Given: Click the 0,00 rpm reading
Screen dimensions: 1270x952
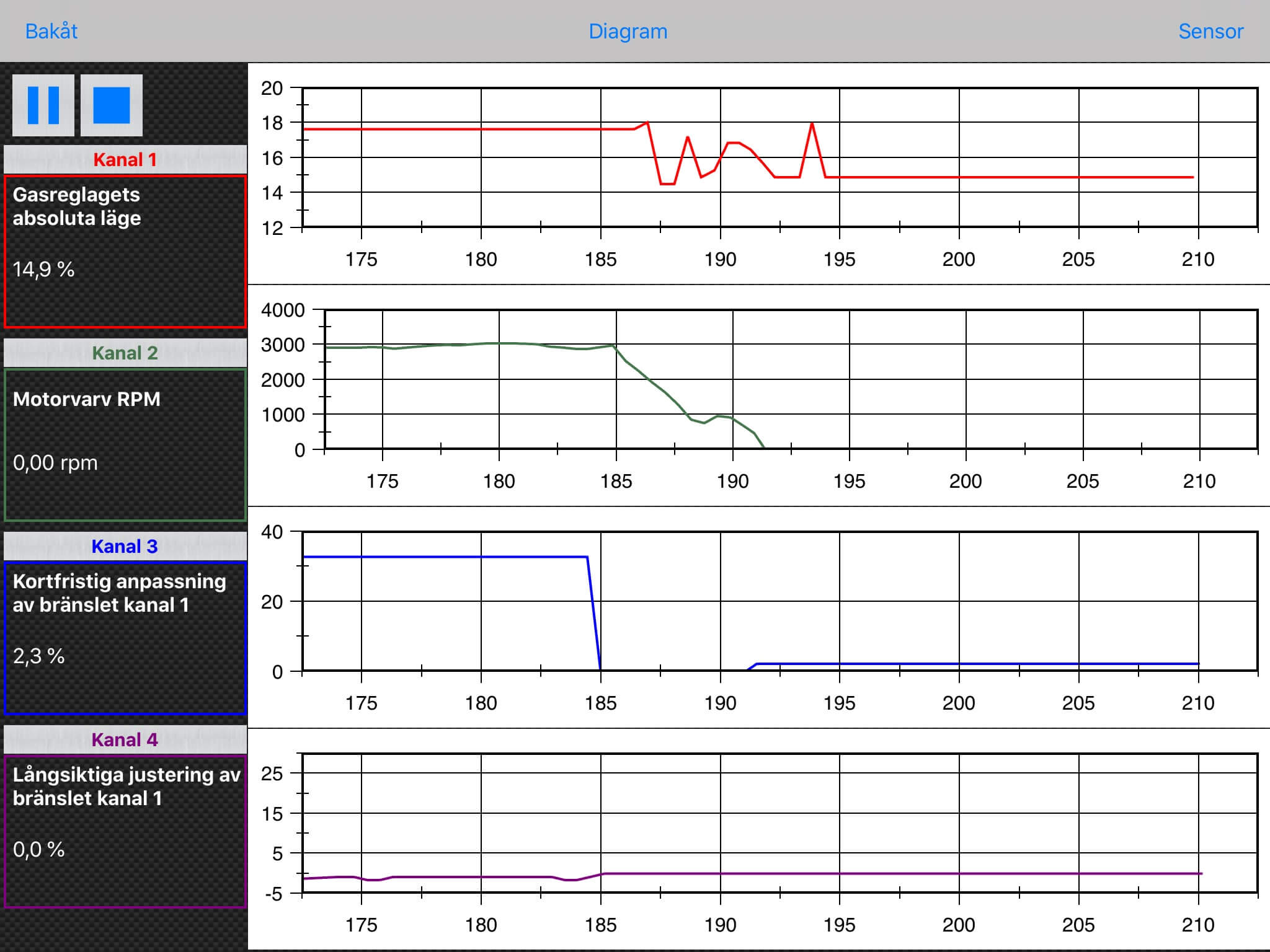Looking at the screenshot, I should [55, 463].
